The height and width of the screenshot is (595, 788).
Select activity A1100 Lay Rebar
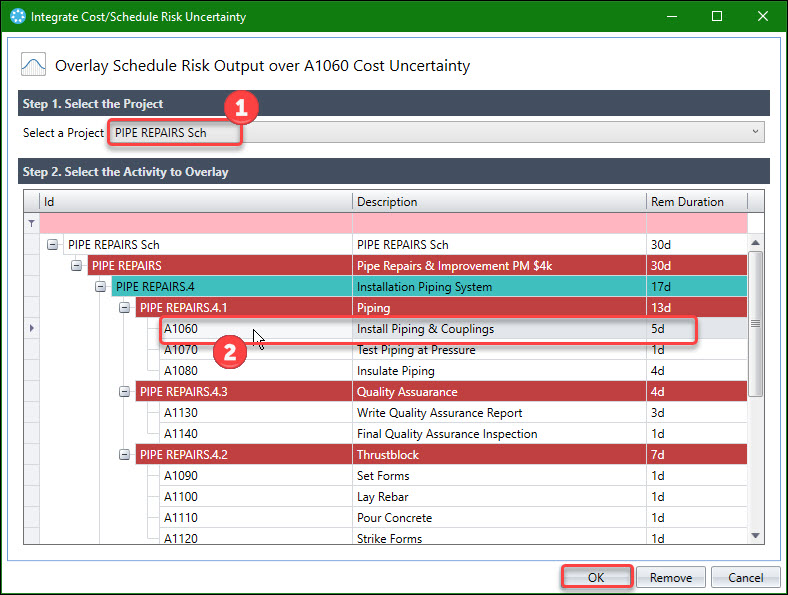coord(181,497)
